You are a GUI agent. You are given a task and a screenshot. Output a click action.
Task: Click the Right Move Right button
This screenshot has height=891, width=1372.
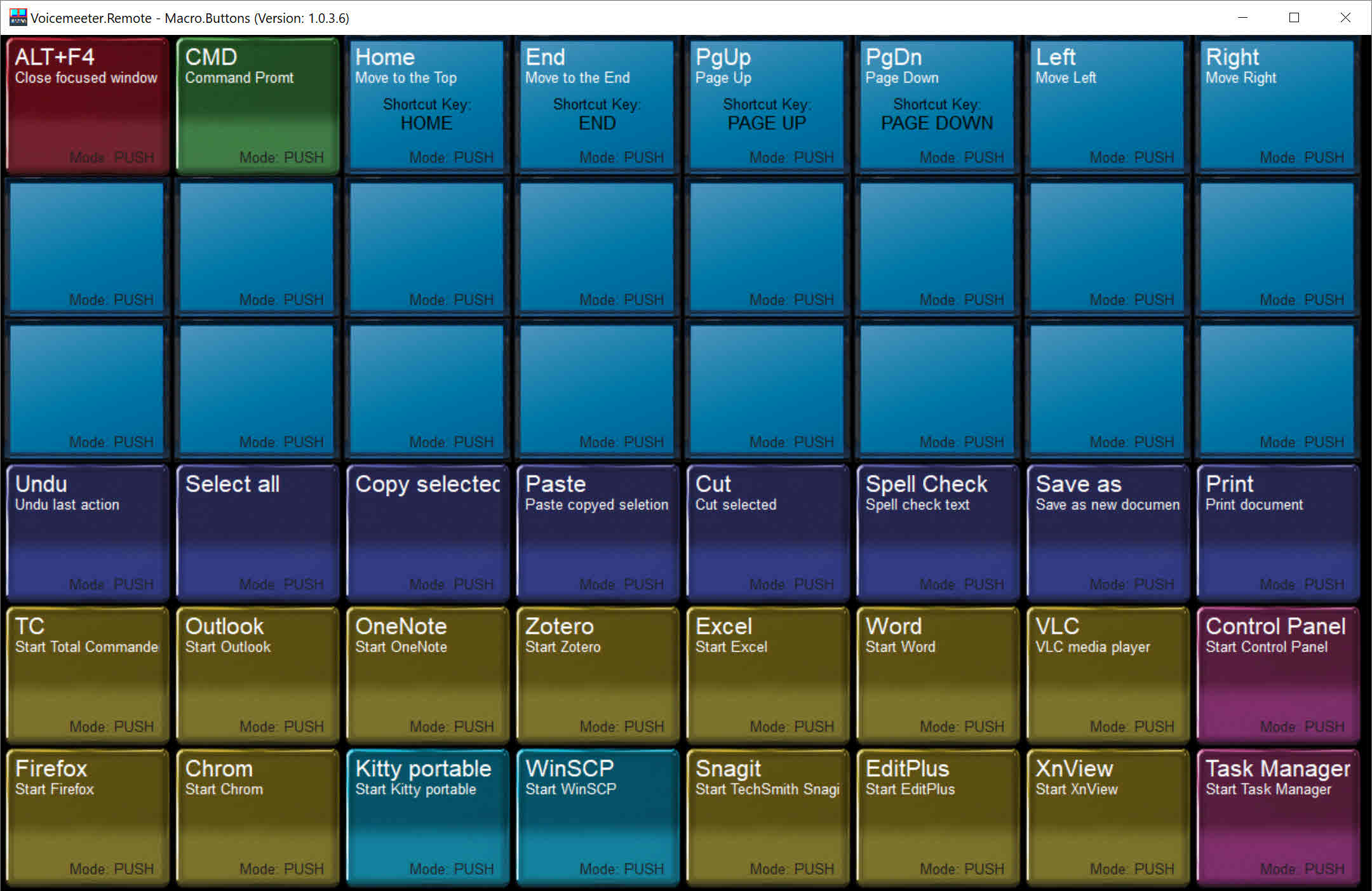tap(1278, 105)
